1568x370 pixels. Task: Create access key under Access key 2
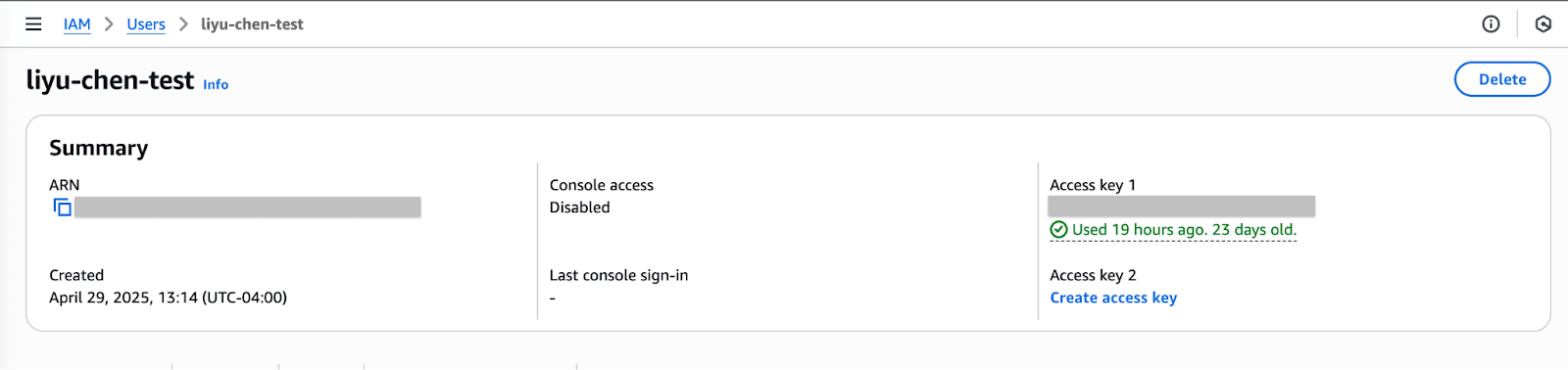pyautogui.click(x=1113, y=298)
